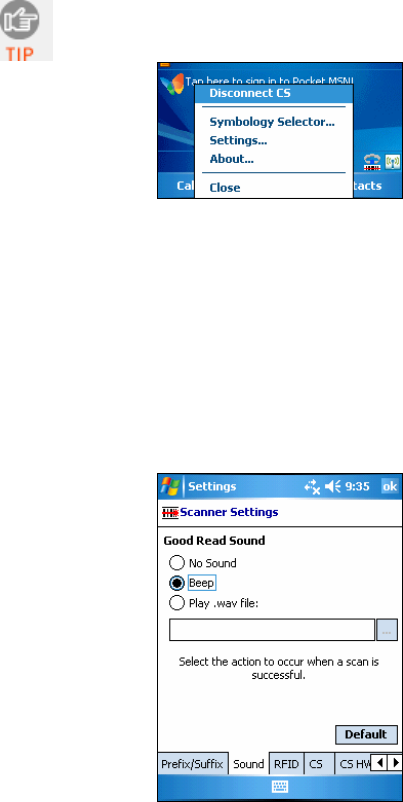The image size is (403, 802).
Task: Show earlier tabs with left arrow
Action: point(379,764)
